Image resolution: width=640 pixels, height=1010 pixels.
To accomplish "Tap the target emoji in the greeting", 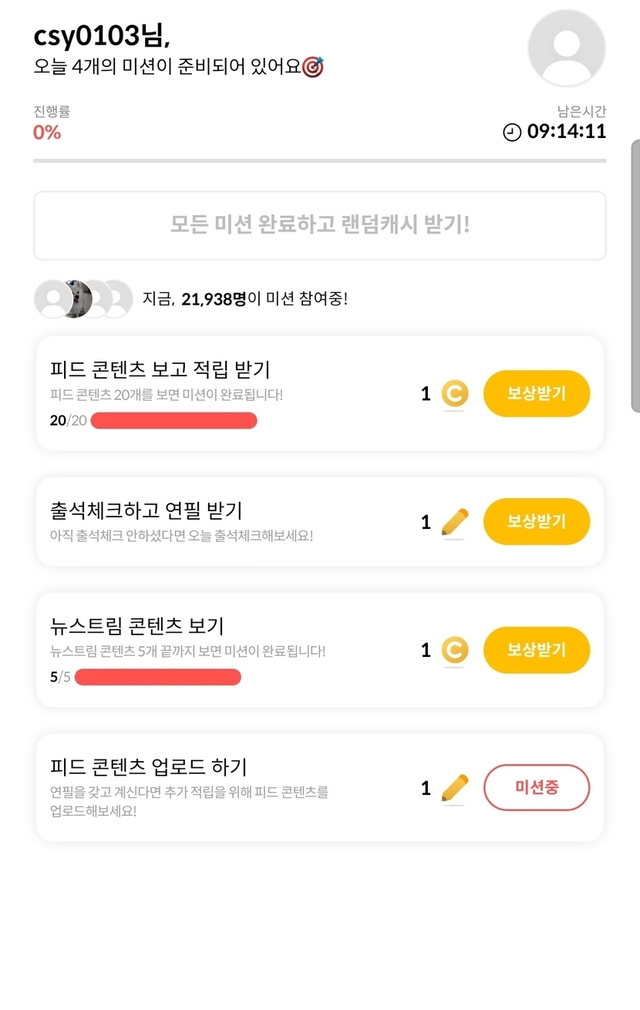I will [x=313, y=67].
